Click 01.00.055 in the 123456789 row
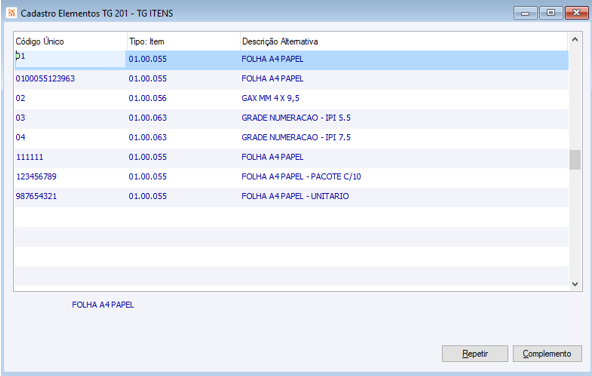The width and height of the screenshot is (592, 376). click(148, 177)
